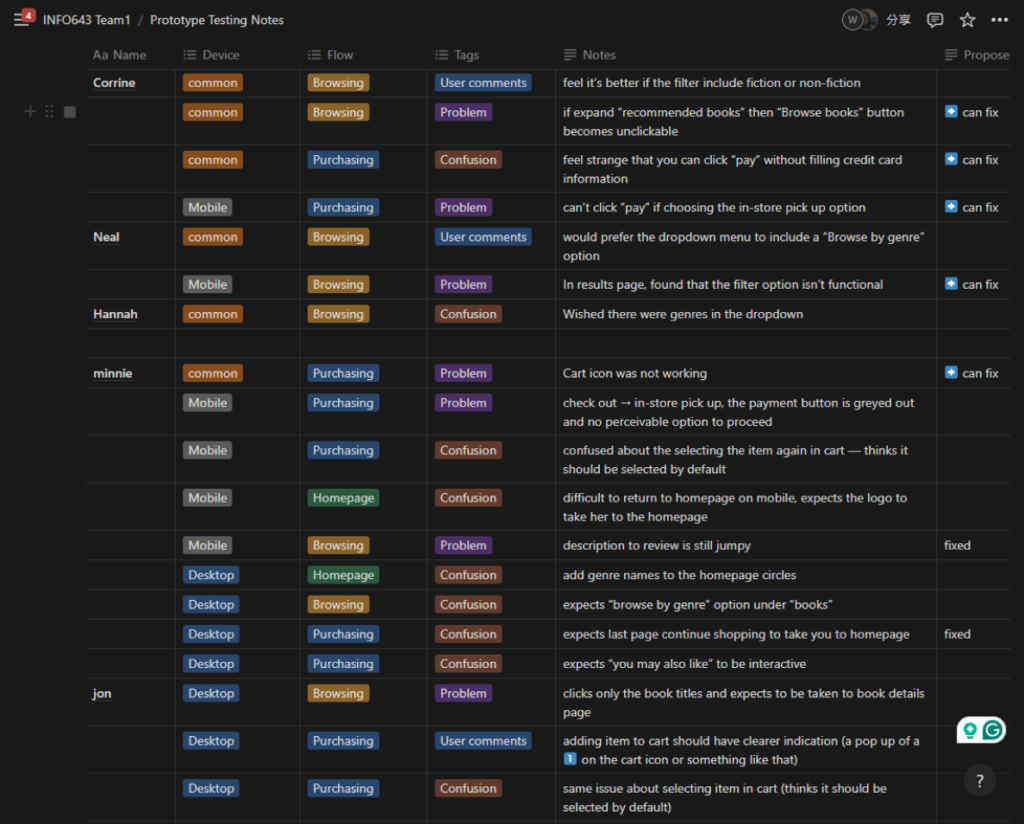The image size is (1024, 824).
Task: Open the Flow column header menu
Action: tap(339, 55)
